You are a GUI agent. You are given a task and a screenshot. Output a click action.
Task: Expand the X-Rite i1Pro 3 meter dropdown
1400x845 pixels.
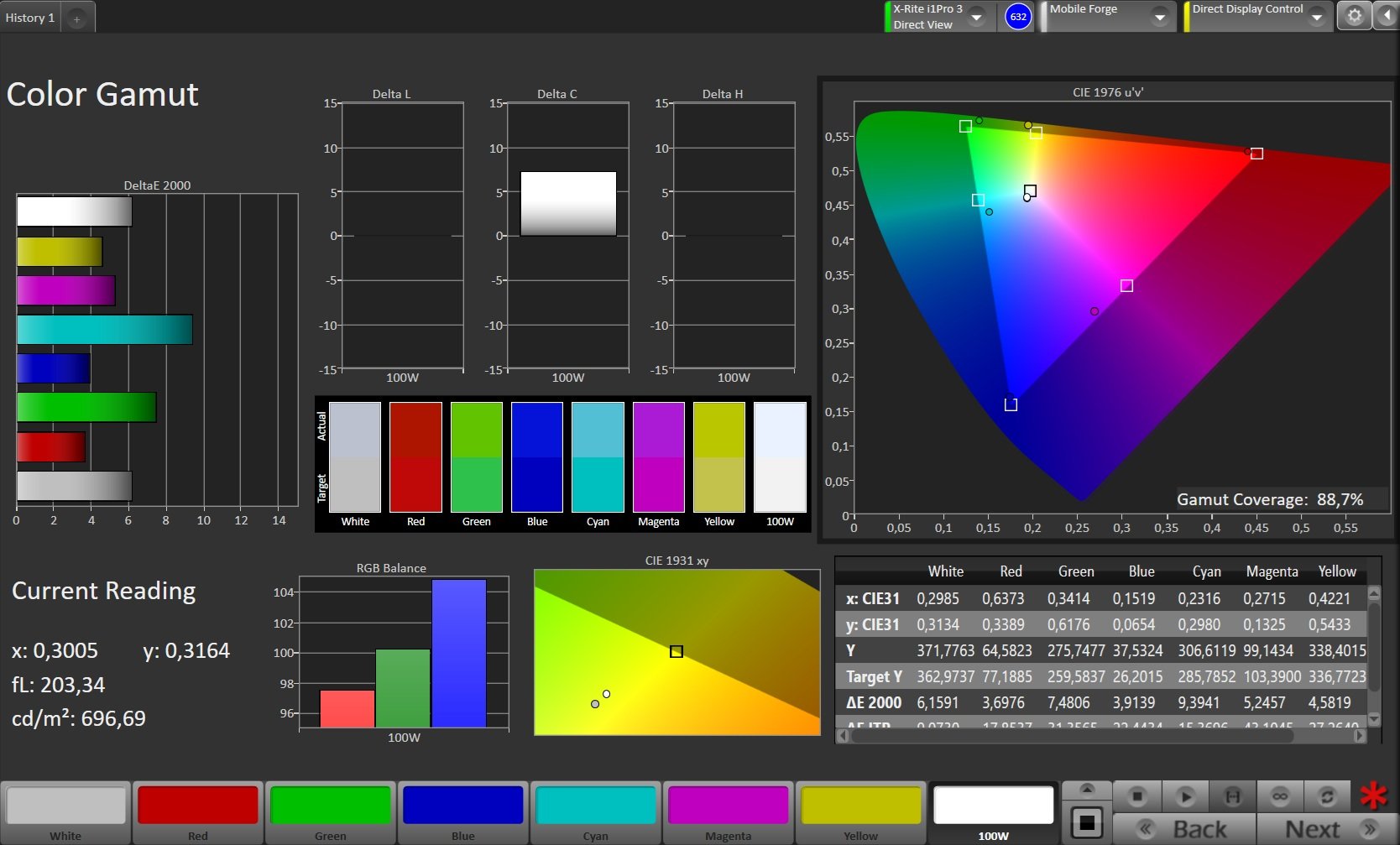(x=976, y=17)
